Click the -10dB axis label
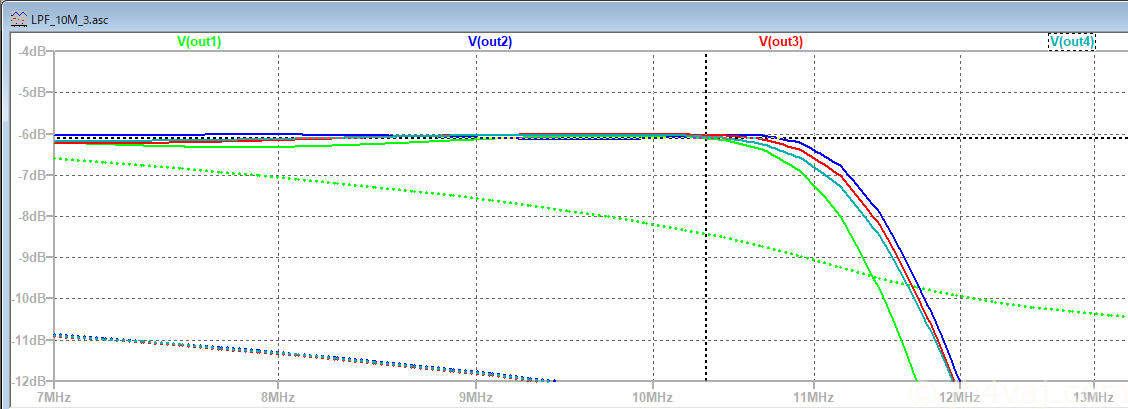The height and width of the screenshot is (409, 1128). click(31, 298)
